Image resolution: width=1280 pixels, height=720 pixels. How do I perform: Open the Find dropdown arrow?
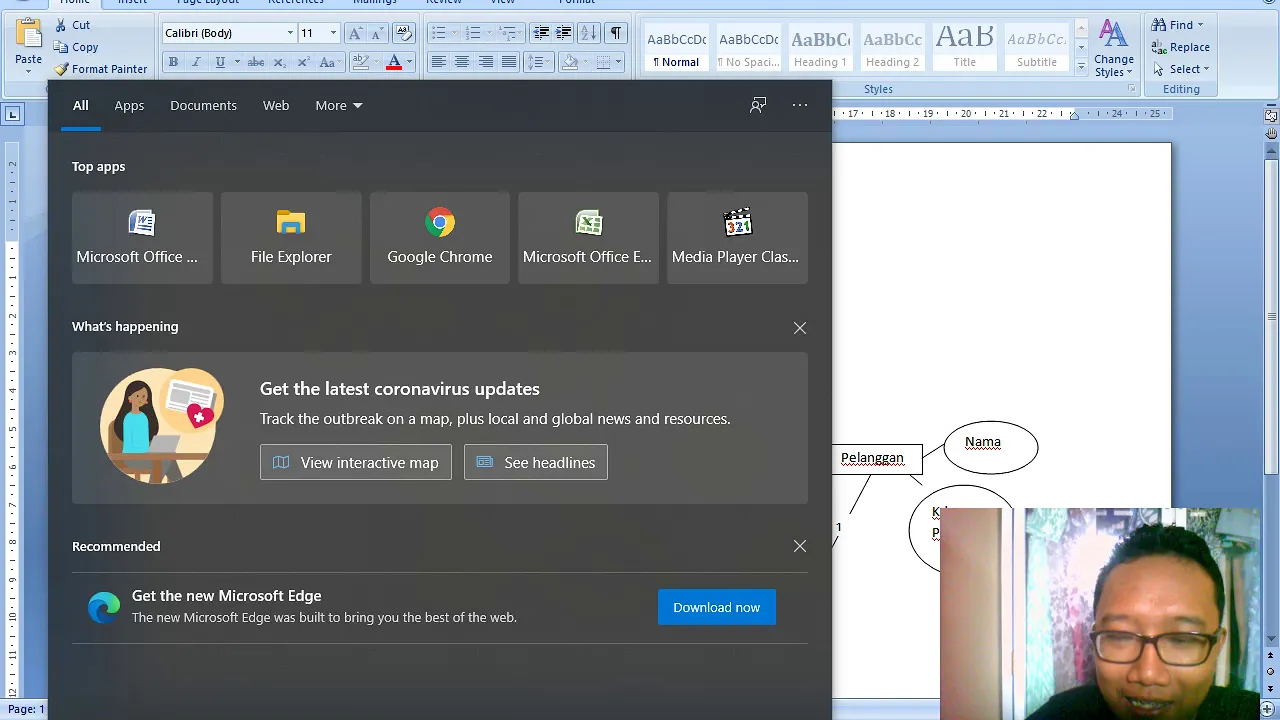(x=1201, y=25)
